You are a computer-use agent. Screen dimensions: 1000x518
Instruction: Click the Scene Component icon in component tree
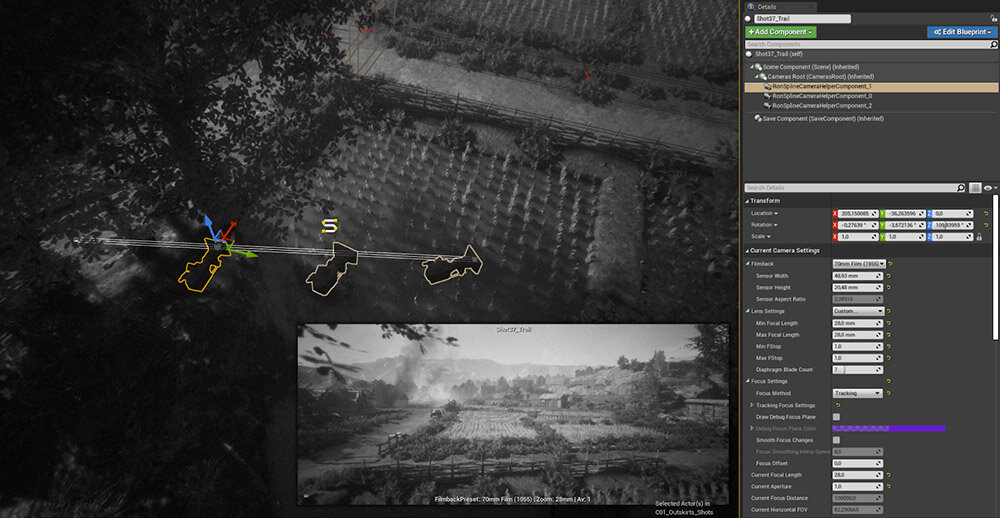[x=759, y=67]
